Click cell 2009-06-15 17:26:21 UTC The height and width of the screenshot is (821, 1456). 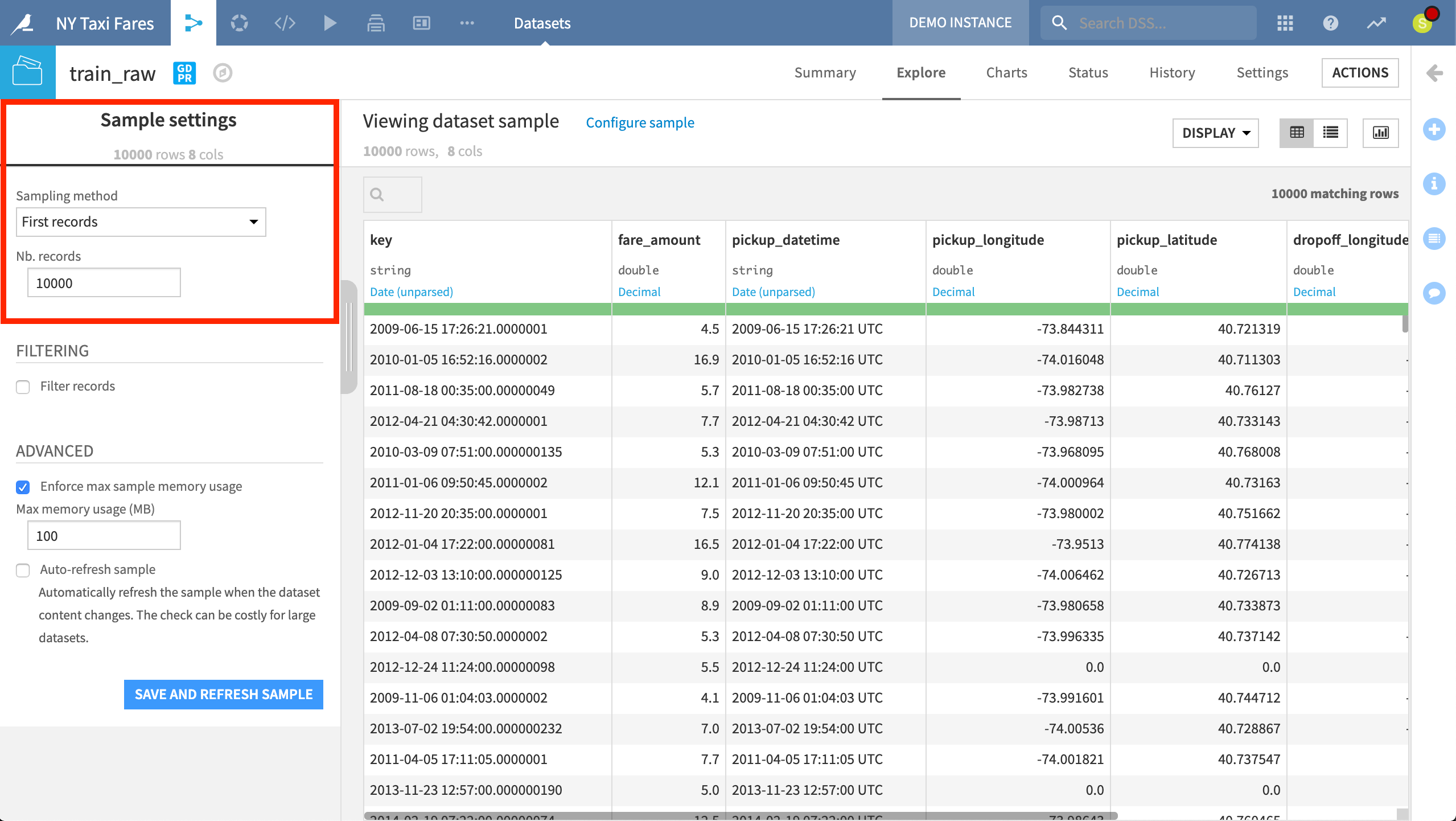tap(826, 329)
